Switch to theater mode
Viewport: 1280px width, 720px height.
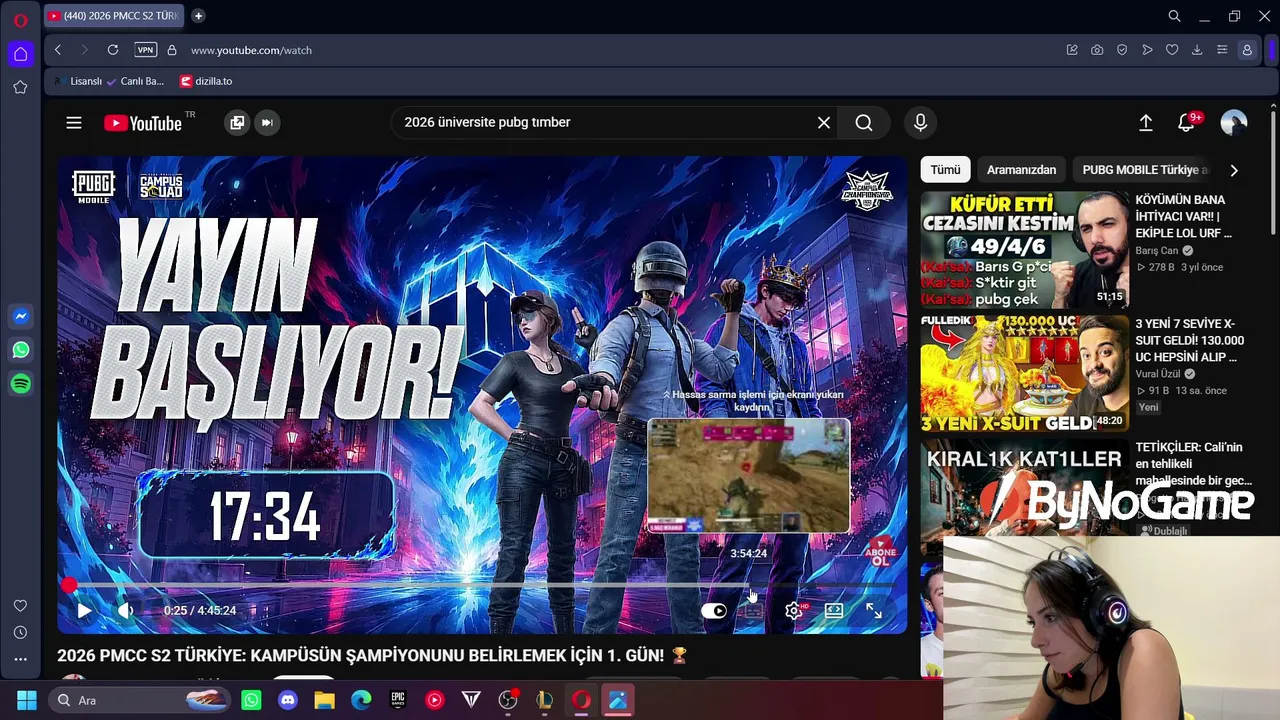tap(833, 610)
